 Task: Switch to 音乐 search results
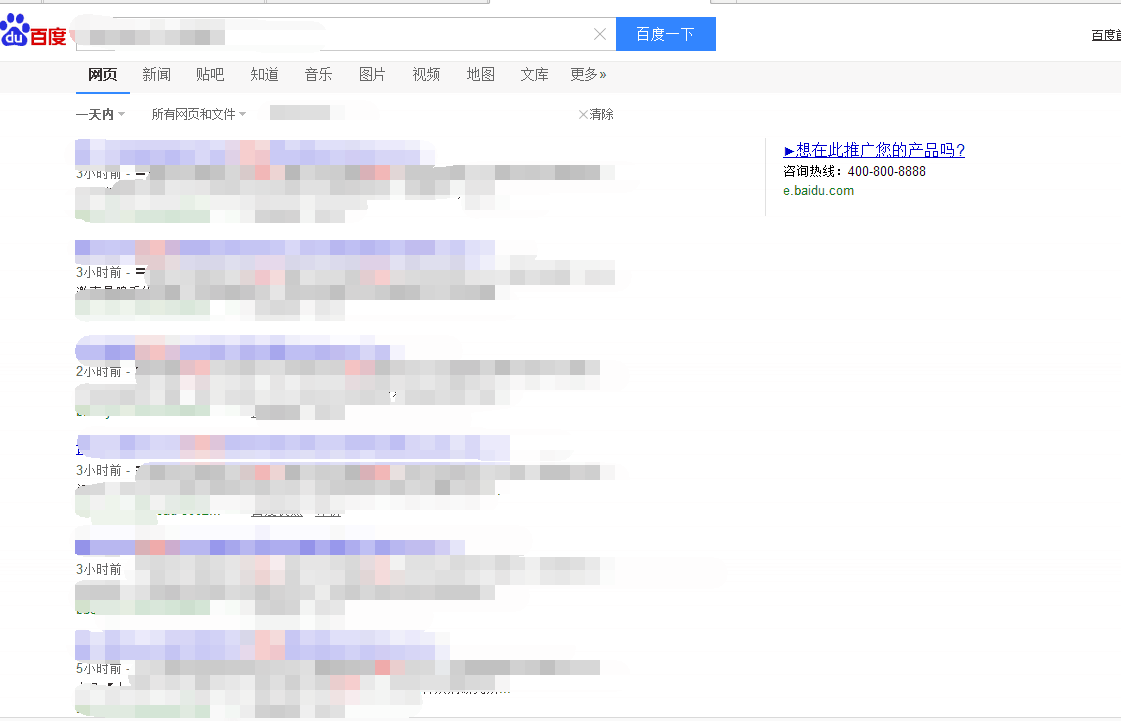click(318, 74)
